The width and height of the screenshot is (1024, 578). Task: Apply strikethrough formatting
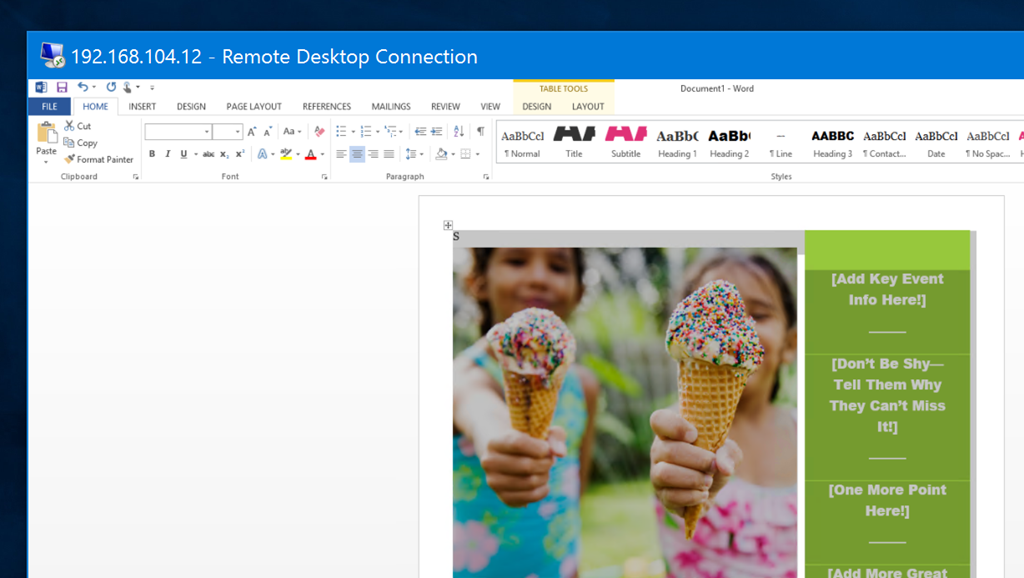pyautogui.click(x=208, y=154)
